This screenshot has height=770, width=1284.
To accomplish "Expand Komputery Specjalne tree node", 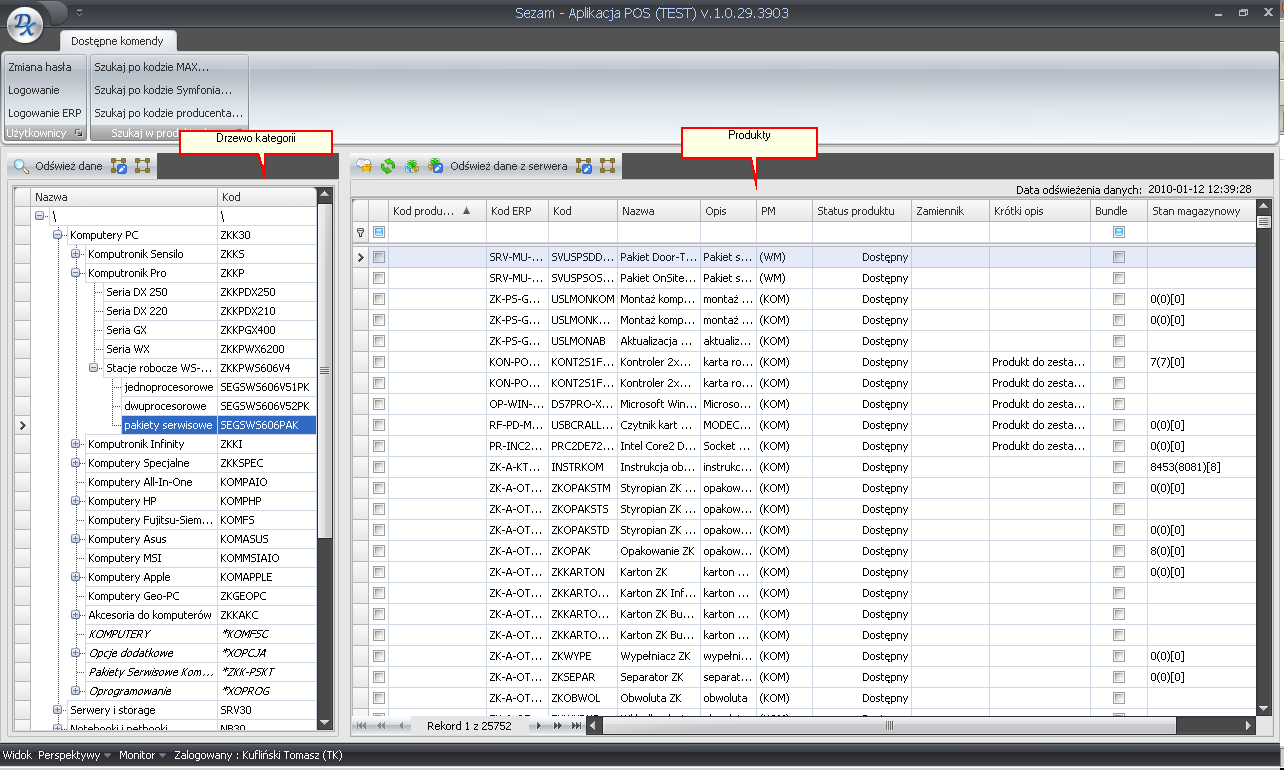I will pos(76,463).
